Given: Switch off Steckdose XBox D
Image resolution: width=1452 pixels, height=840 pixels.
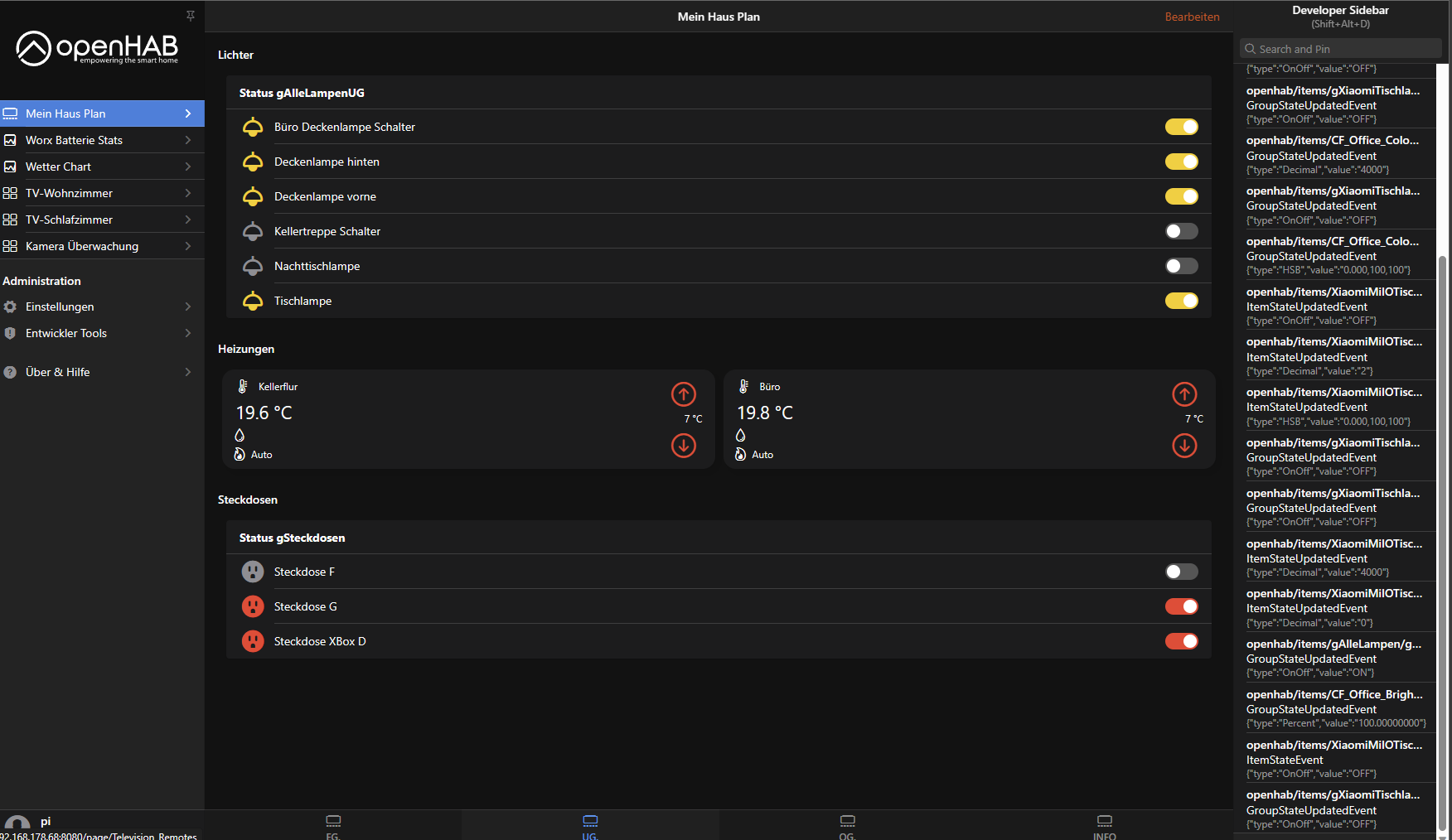Looking at the screenshot, I should click(1181, 641).
